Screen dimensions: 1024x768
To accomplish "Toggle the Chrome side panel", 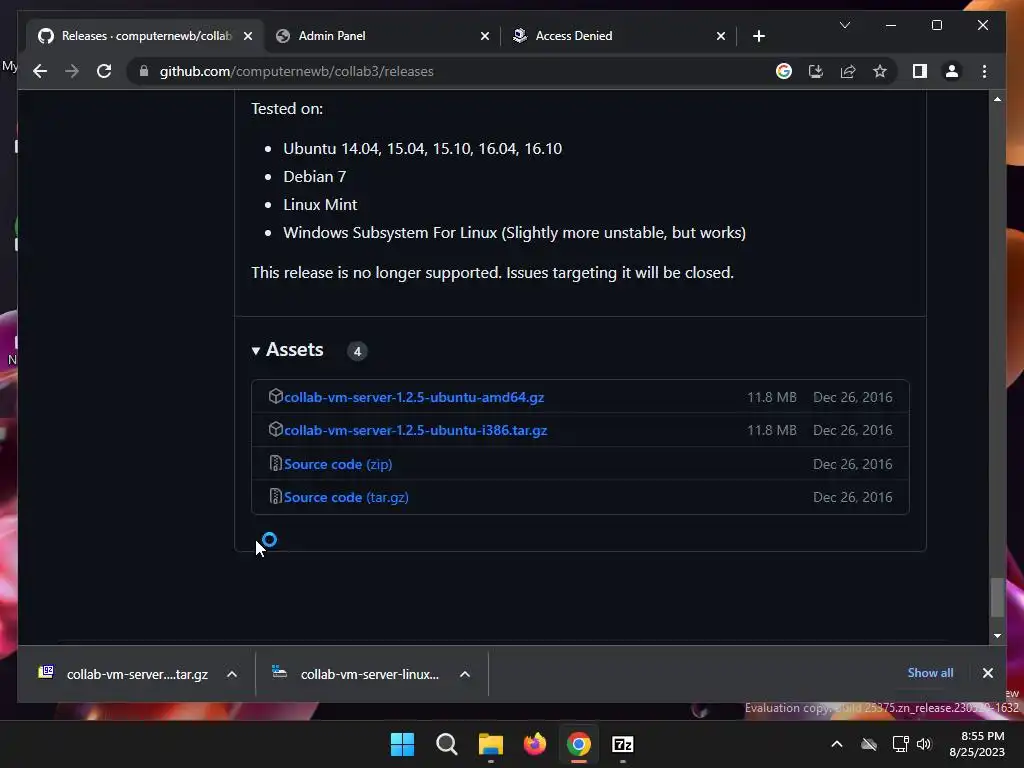I will [920, 71].
